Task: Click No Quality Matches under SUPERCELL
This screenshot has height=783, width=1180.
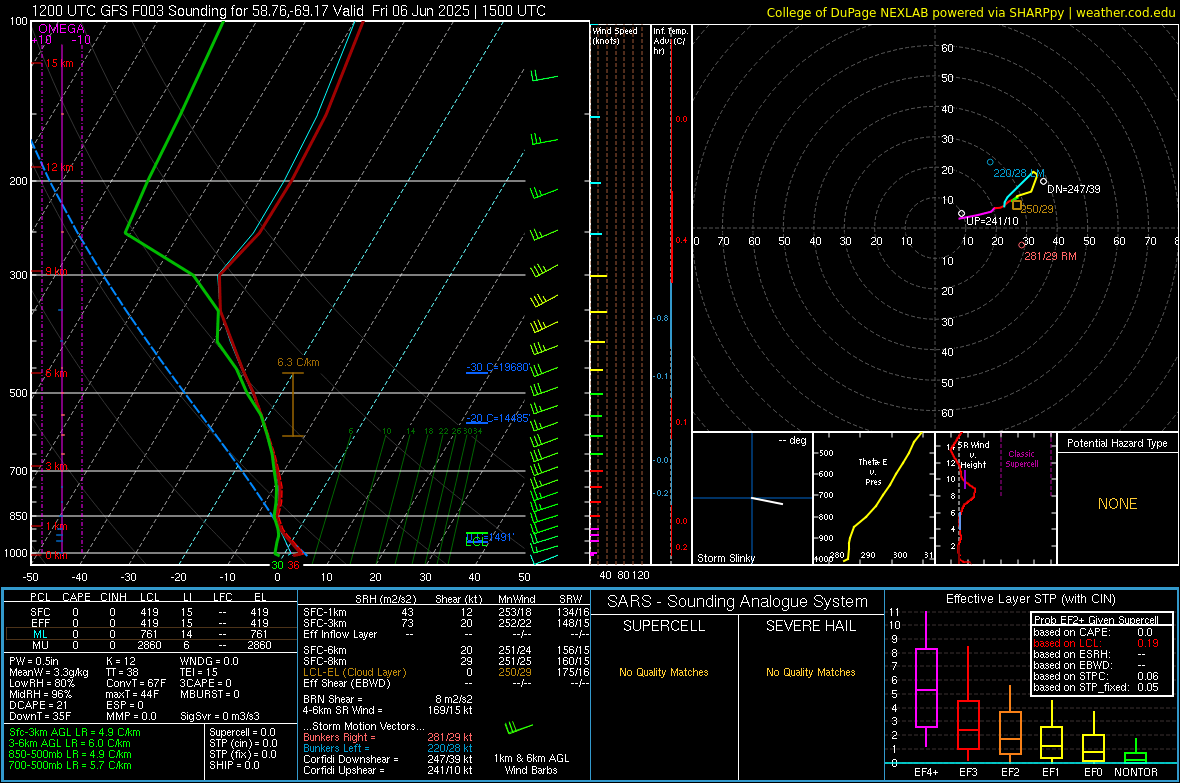Action: click(x=664, y=672)
